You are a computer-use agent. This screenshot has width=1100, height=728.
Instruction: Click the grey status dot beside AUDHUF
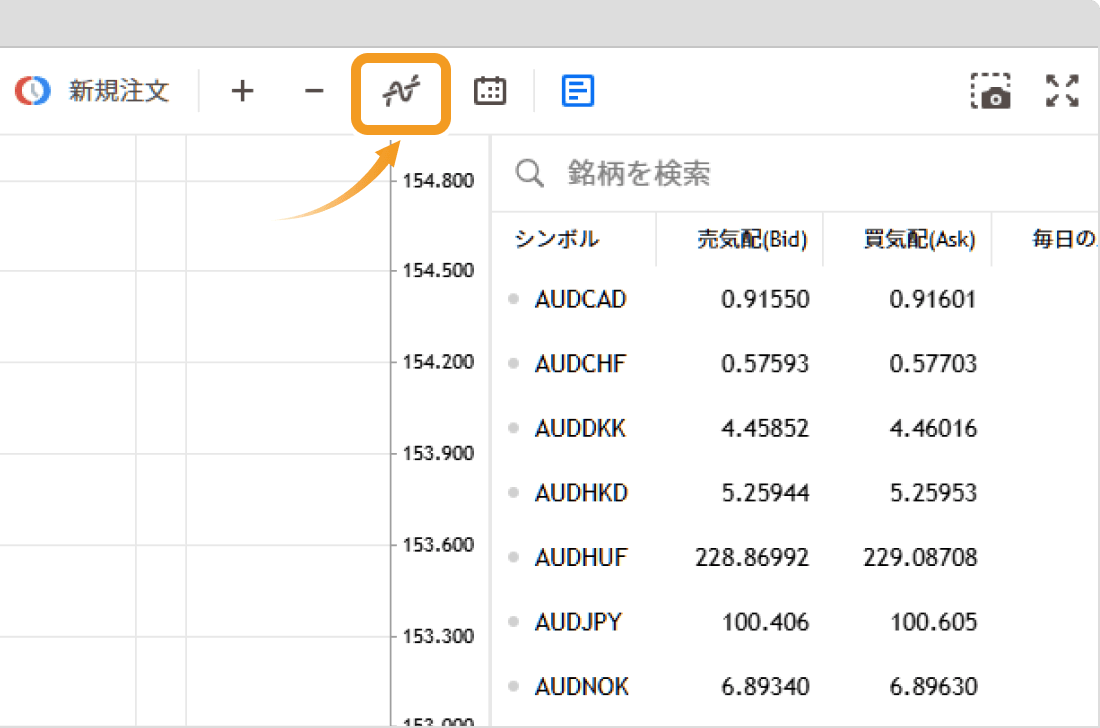click(514, 557)
